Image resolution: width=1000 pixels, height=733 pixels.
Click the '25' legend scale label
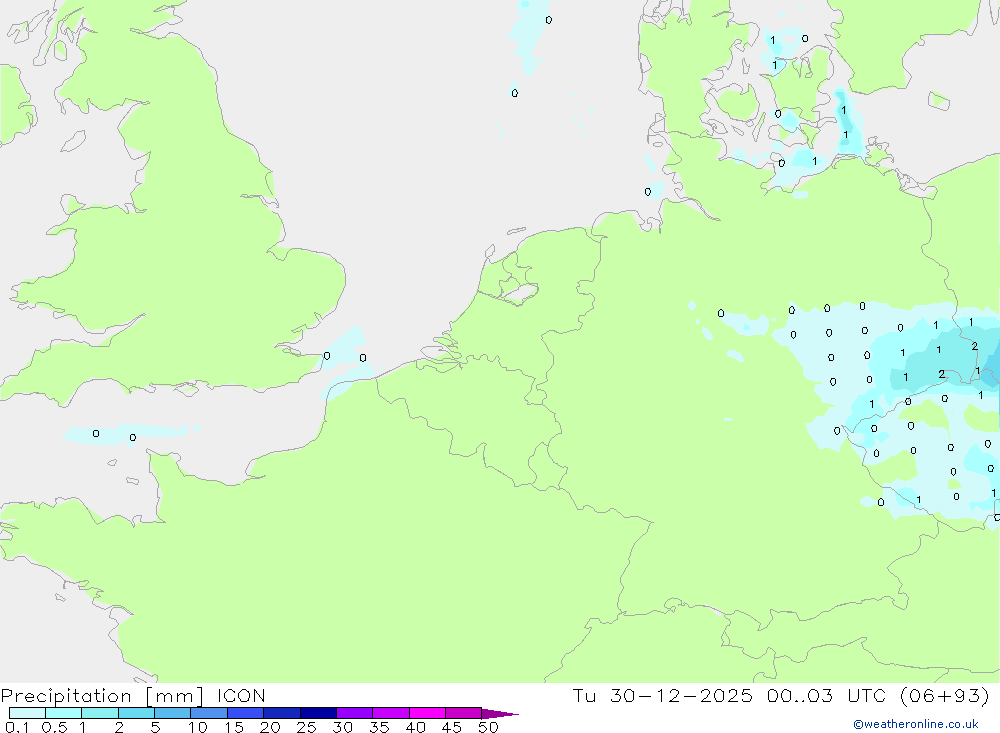click(x=307, y=727)
